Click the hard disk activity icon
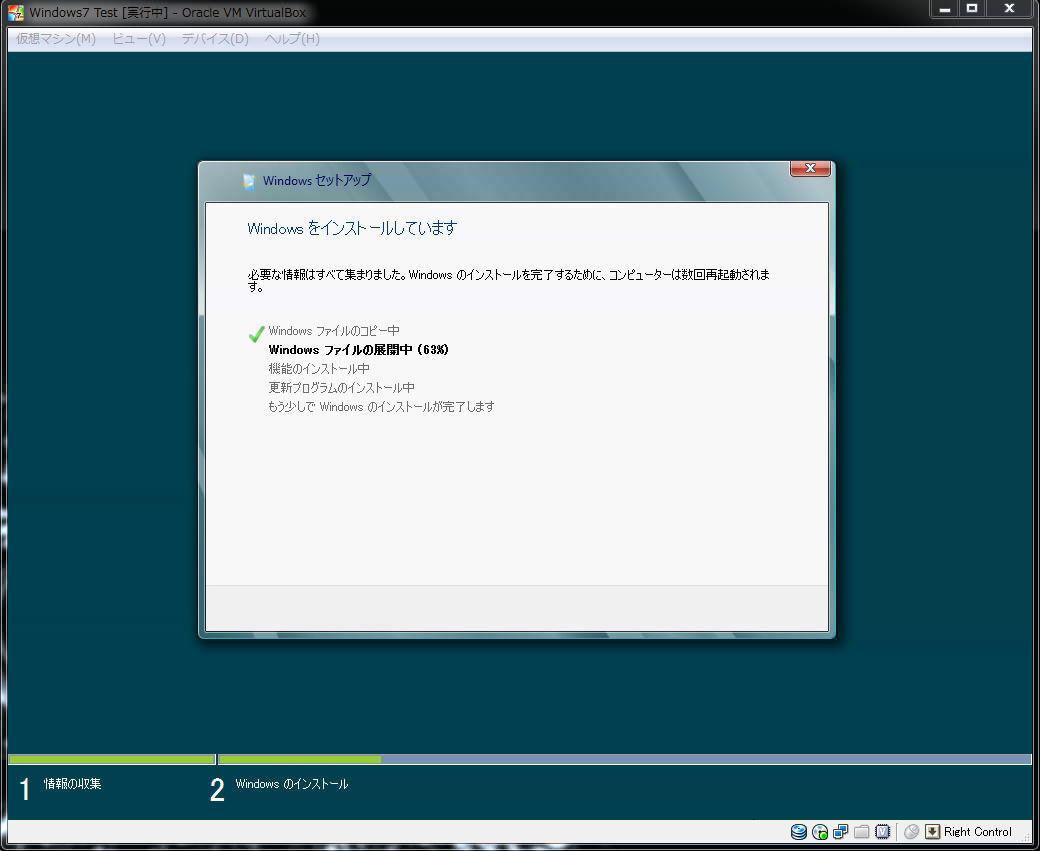The image size is (1040, 851). 799,832
